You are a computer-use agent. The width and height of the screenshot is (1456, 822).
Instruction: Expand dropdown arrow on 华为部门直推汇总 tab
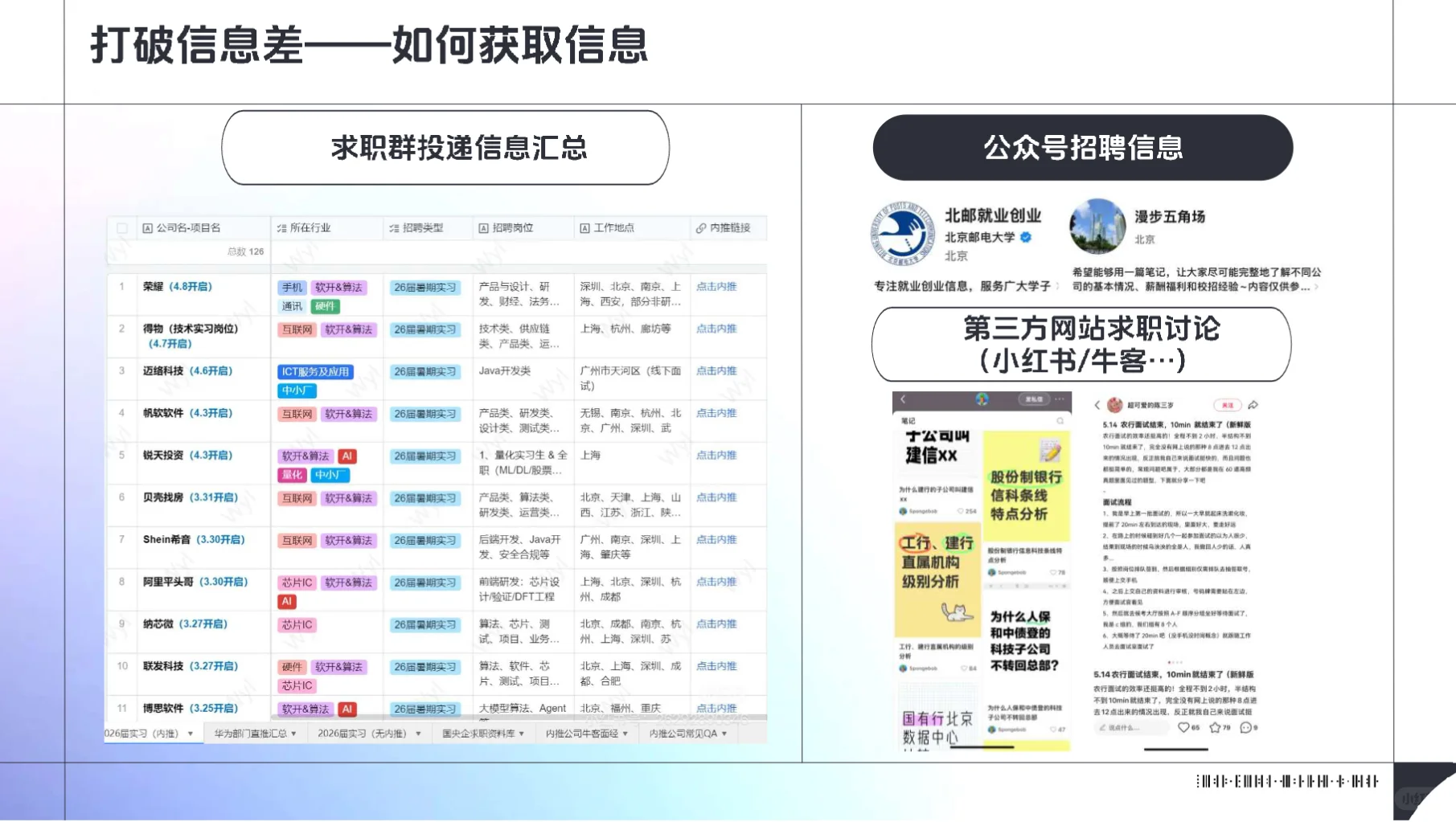(293, 734)
